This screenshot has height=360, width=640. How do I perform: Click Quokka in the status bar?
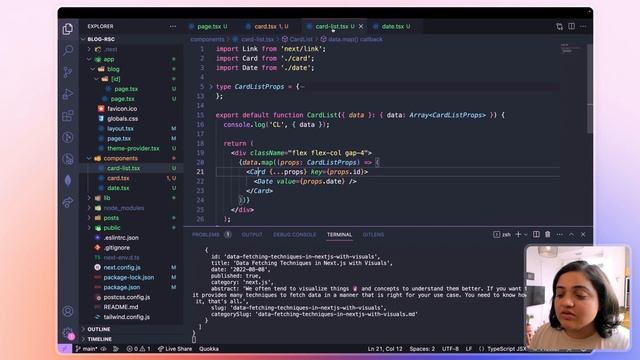click(209, 349)
